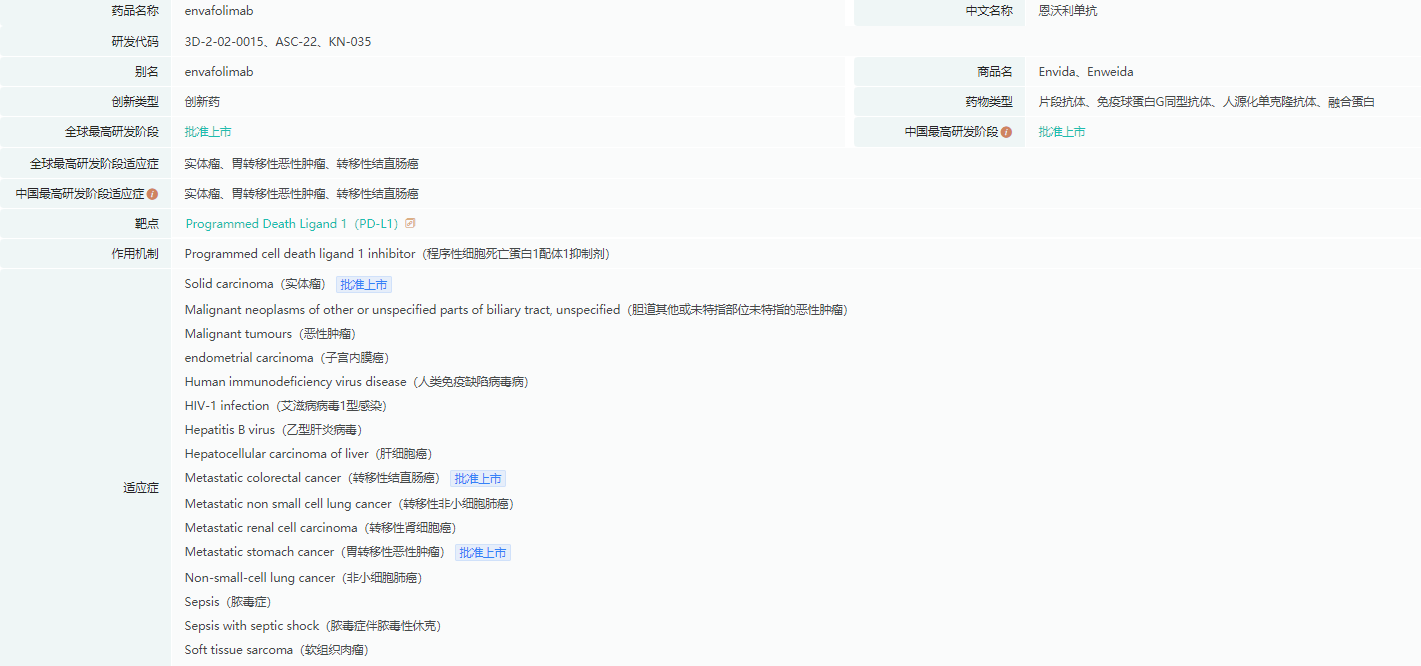This screenshot has width=1421, height=666.
Task: Click Soft tissue sarcoma（软组织肉瘤）indication
Action: pyautogui.click(x=277, y=650)
